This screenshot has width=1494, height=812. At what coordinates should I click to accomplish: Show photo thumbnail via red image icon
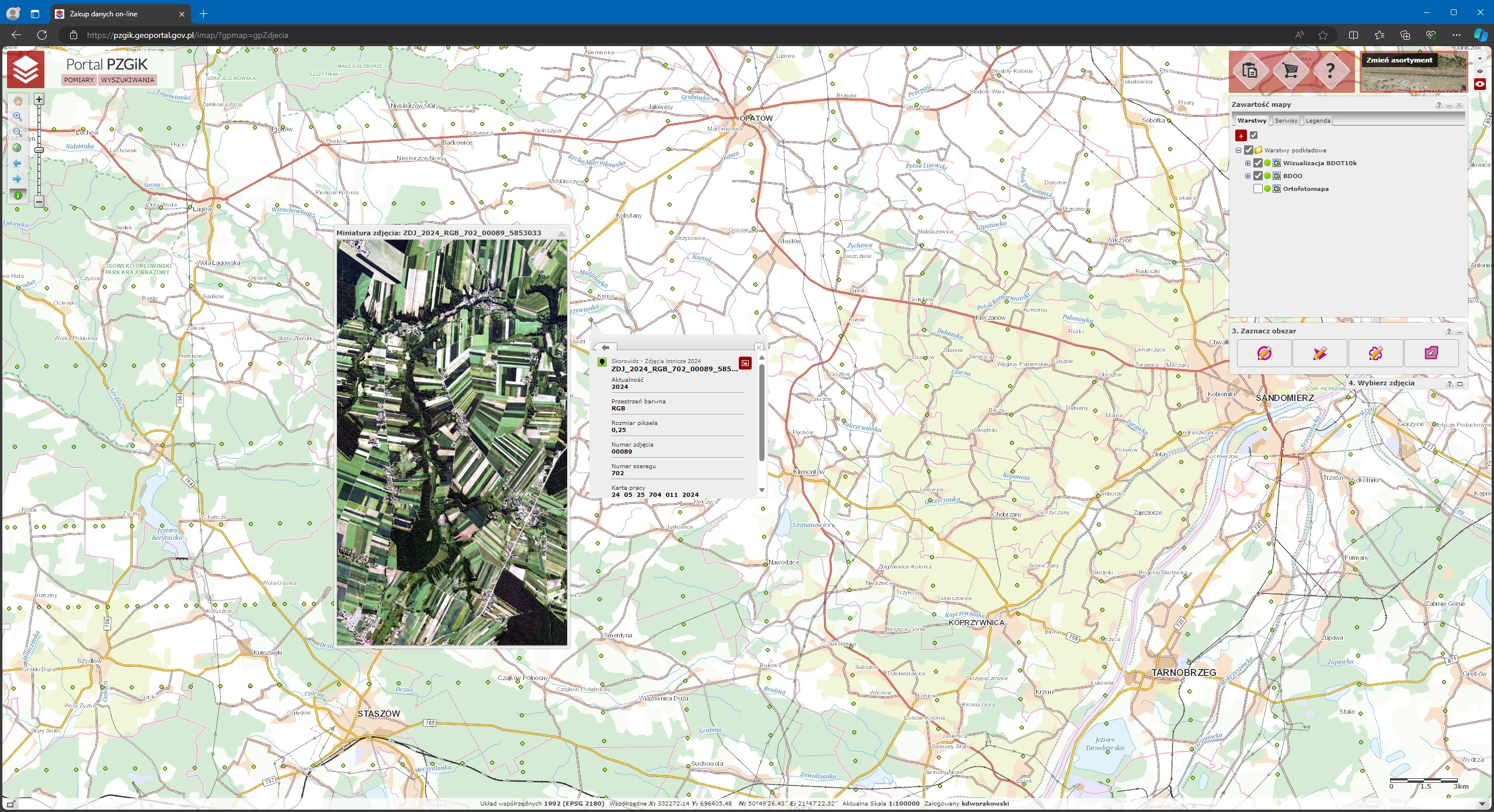(x=745, y=363)
